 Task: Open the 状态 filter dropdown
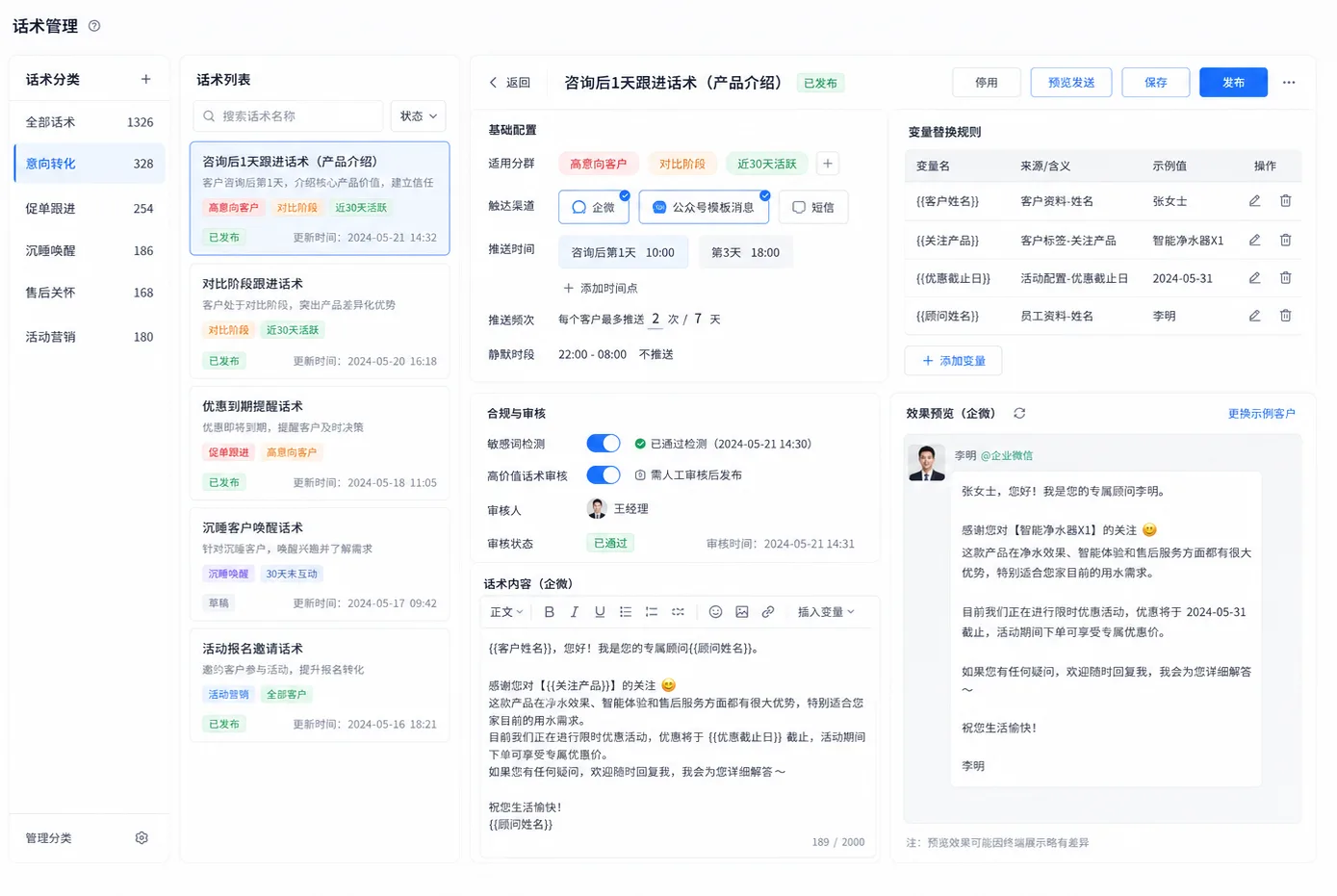418,116
